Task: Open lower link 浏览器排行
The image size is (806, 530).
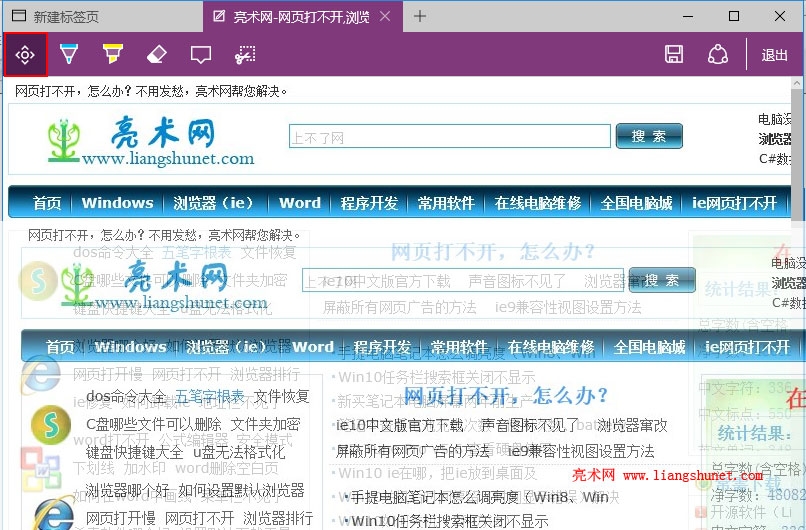Action: tap(278, 518)
